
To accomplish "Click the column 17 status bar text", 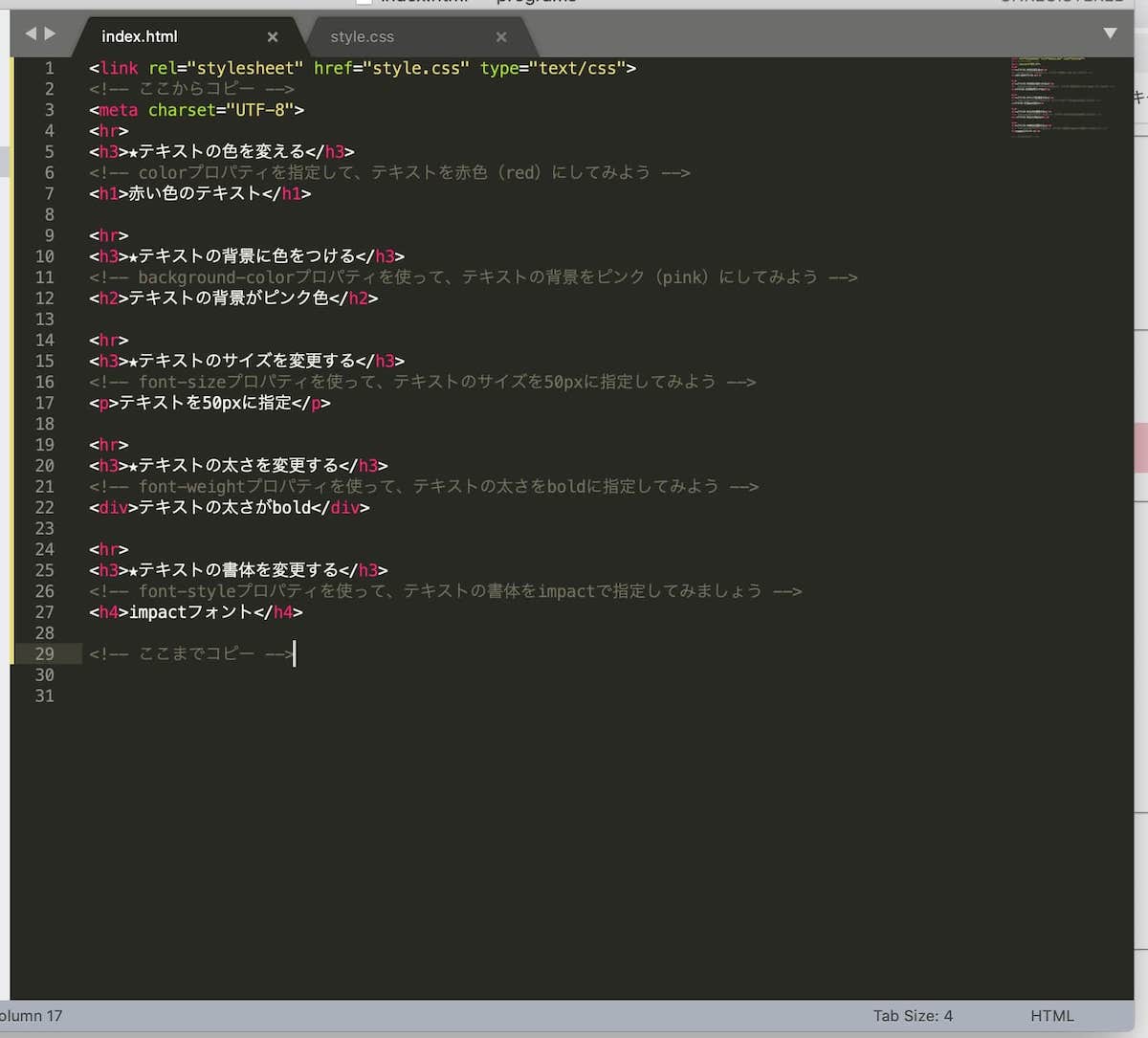I will click(x=31, y=1016).
